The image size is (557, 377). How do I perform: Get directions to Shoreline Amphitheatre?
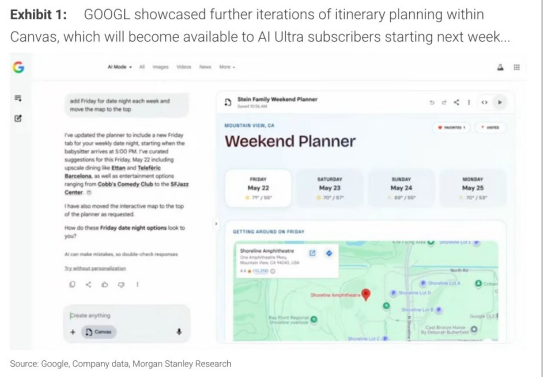(x=329, y=253)
